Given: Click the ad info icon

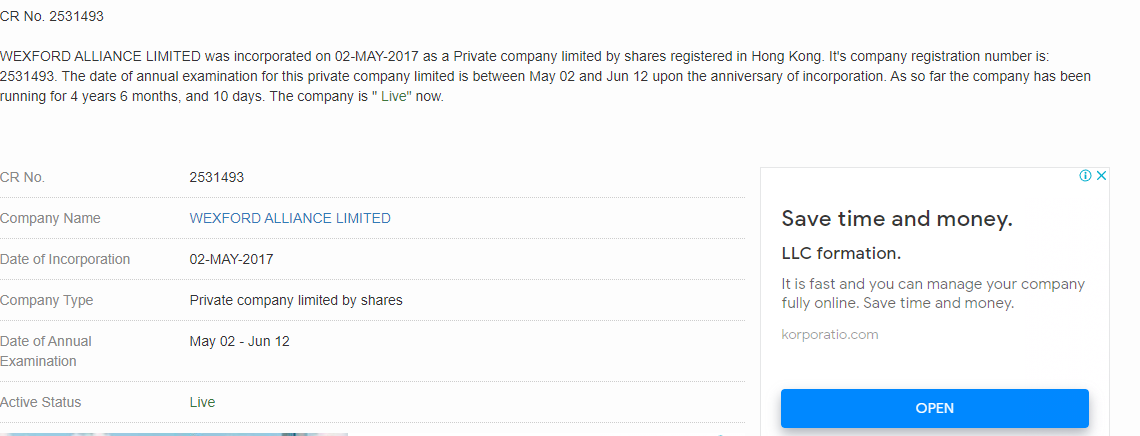Looking at the screenshot, I should click(x=1085, y=176).
